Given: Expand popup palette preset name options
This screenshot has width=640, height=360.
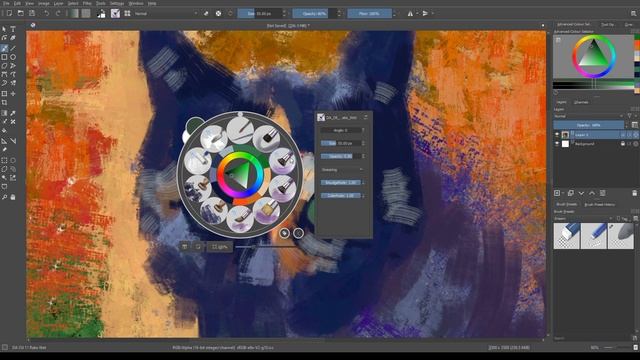Looking at the screenshot, I should pos(366,118).
